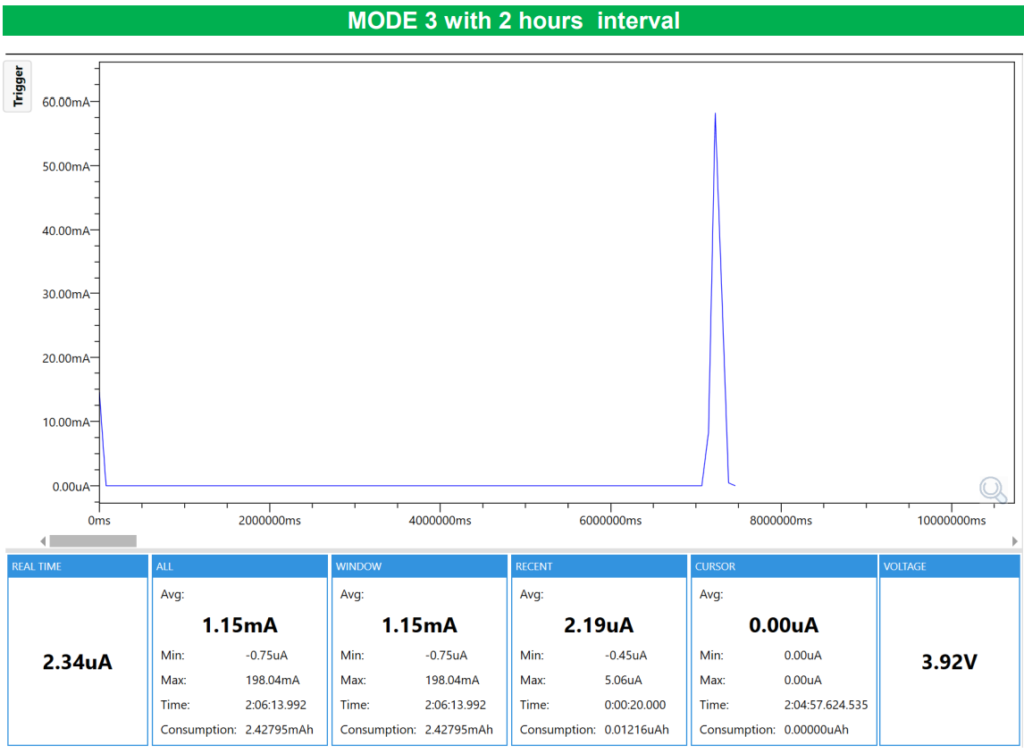This screenshot has height=753, width=1024.
Task: Click the 4000000ms x-axis label
Action: tap(439, 520)
